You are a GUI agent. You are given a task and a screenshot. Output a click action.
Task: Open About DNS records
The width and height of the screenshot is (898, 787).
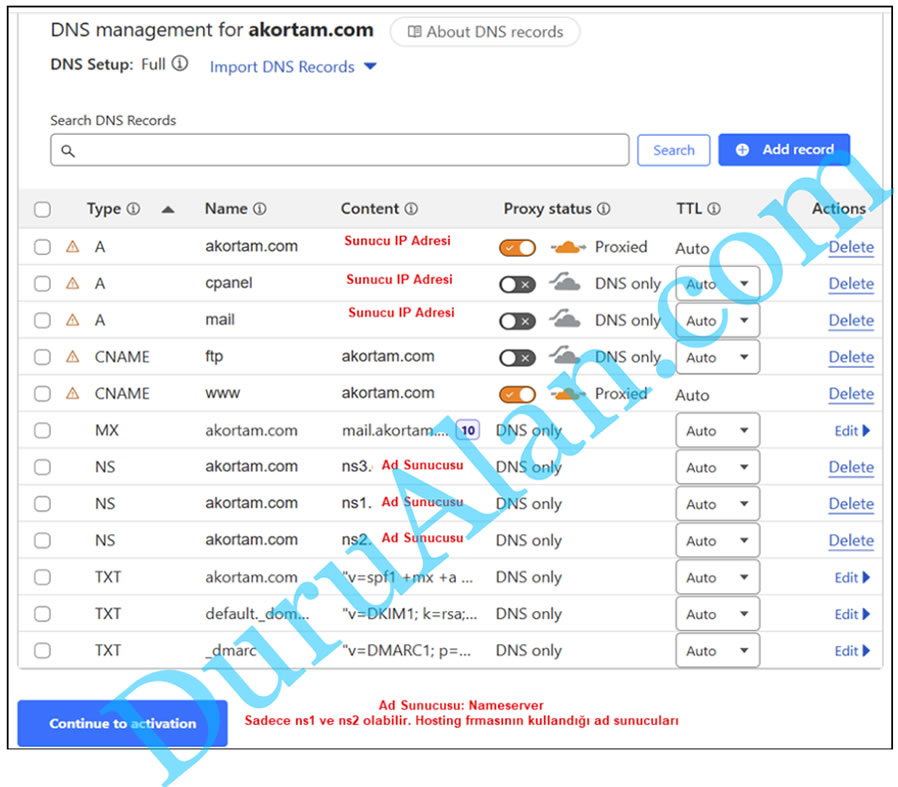tap(485, 32)
